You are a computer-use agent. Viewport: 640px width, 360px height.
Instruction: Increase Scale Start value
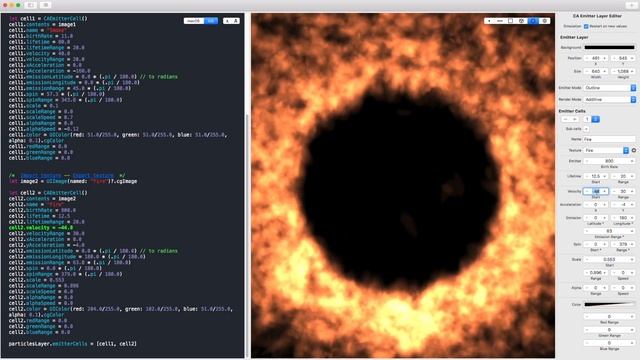(x=632, y=260)
